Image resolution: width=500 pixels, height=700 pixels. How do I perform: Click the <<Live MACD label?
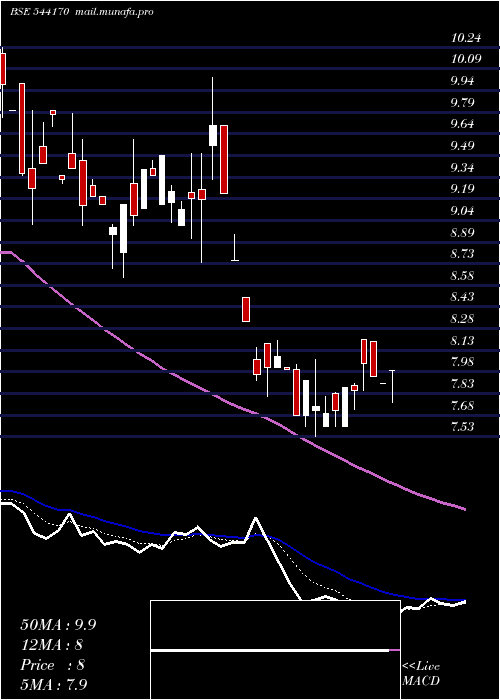[x=421, y=674]
